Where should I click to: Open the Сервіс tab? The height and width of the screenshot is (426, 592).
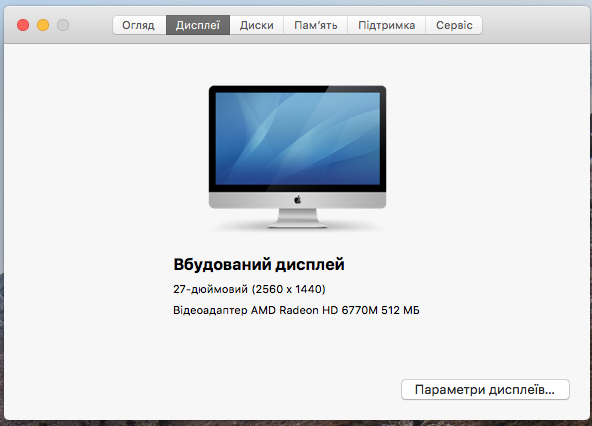454,25
